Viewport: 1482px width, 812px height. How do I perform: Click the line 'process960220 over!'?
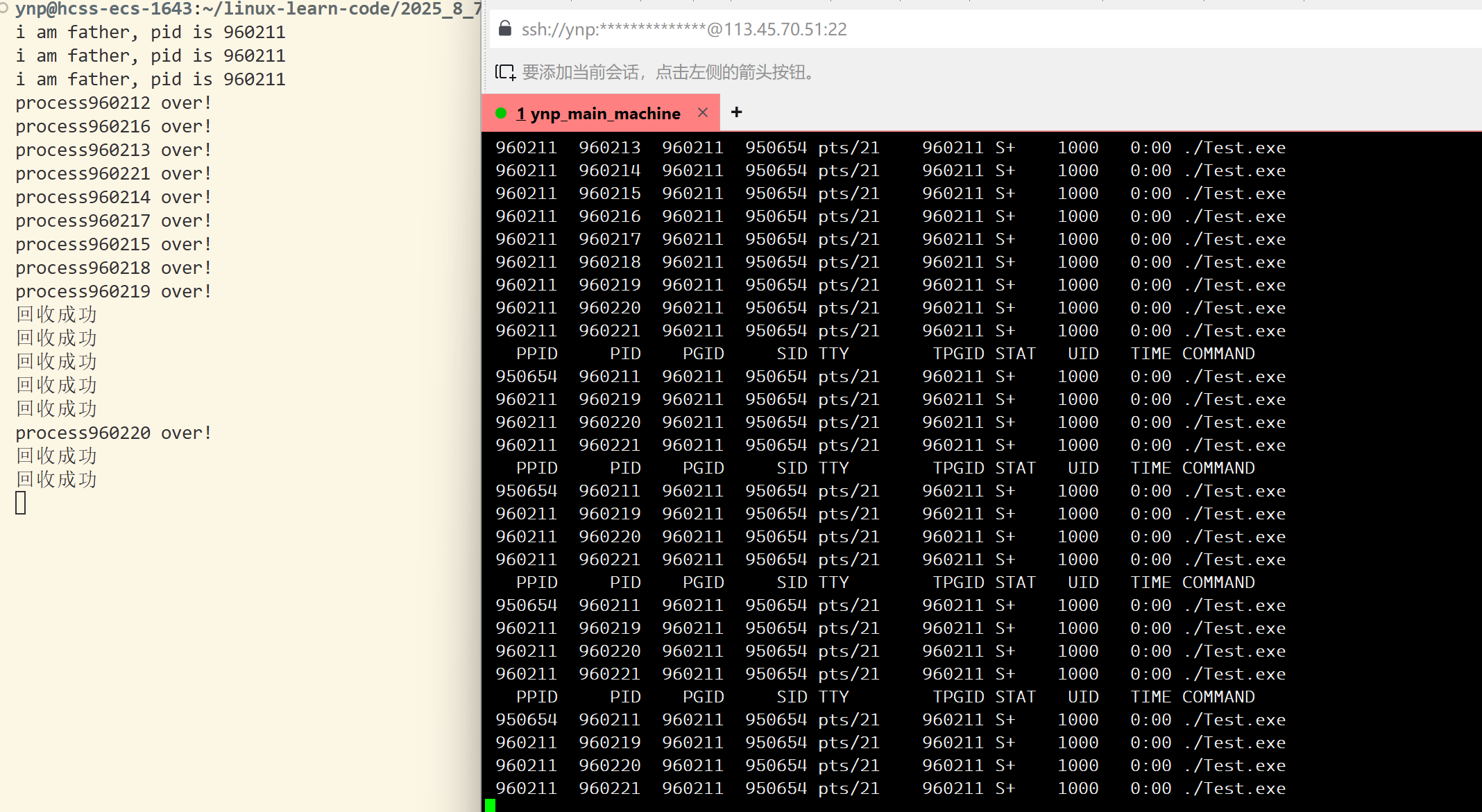(x=113, y=433)
